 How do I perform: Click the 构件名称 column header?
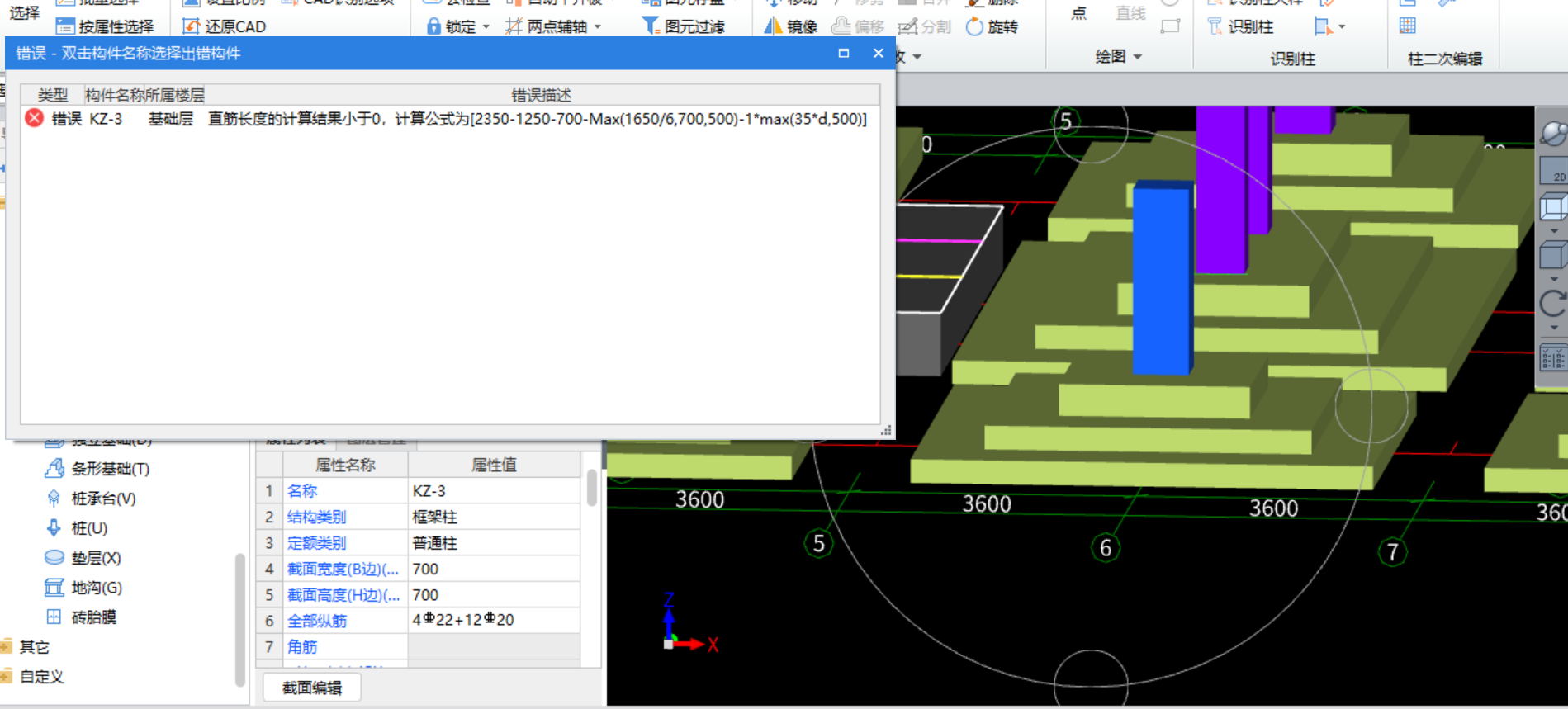(x=114, y=95)
